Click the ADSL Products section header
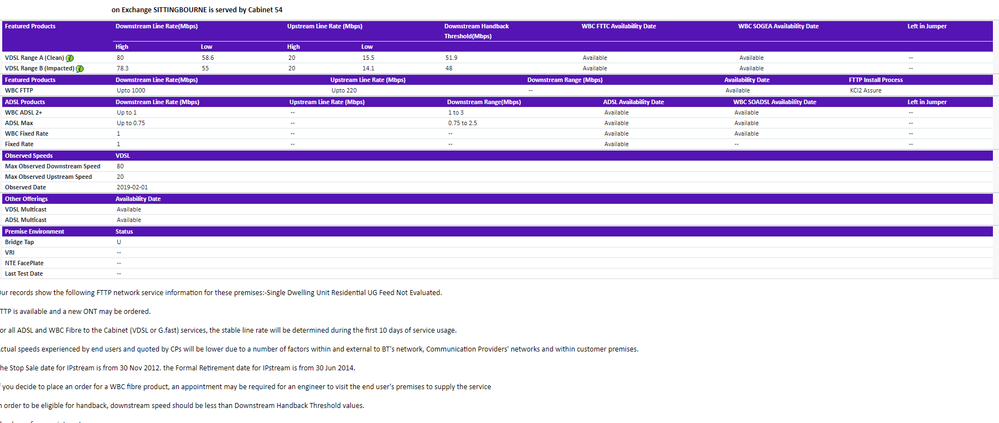 pos(26,101)
